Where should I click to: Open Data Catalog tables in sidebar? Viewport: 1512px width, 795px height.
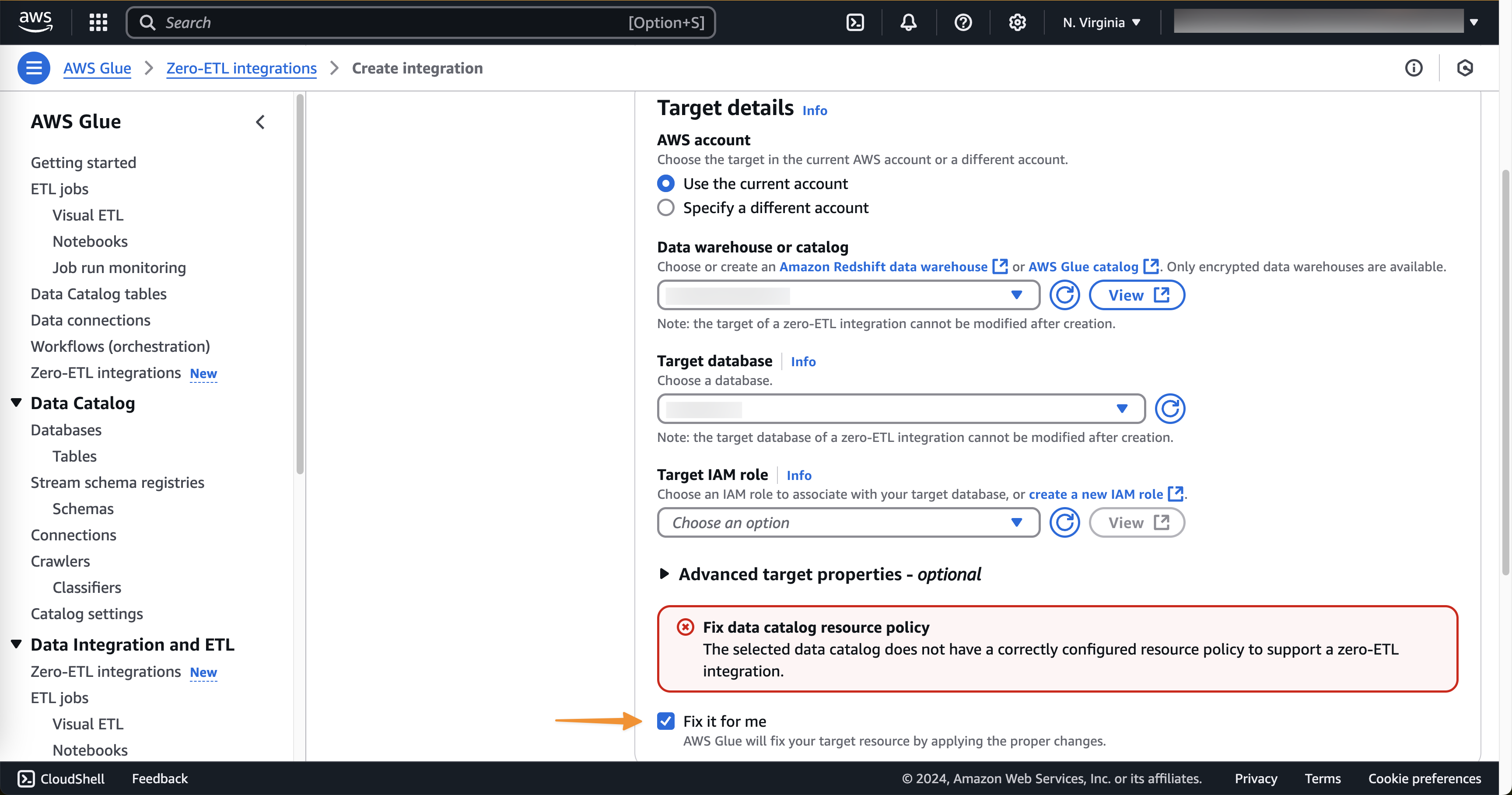click(x=98, y=294)
